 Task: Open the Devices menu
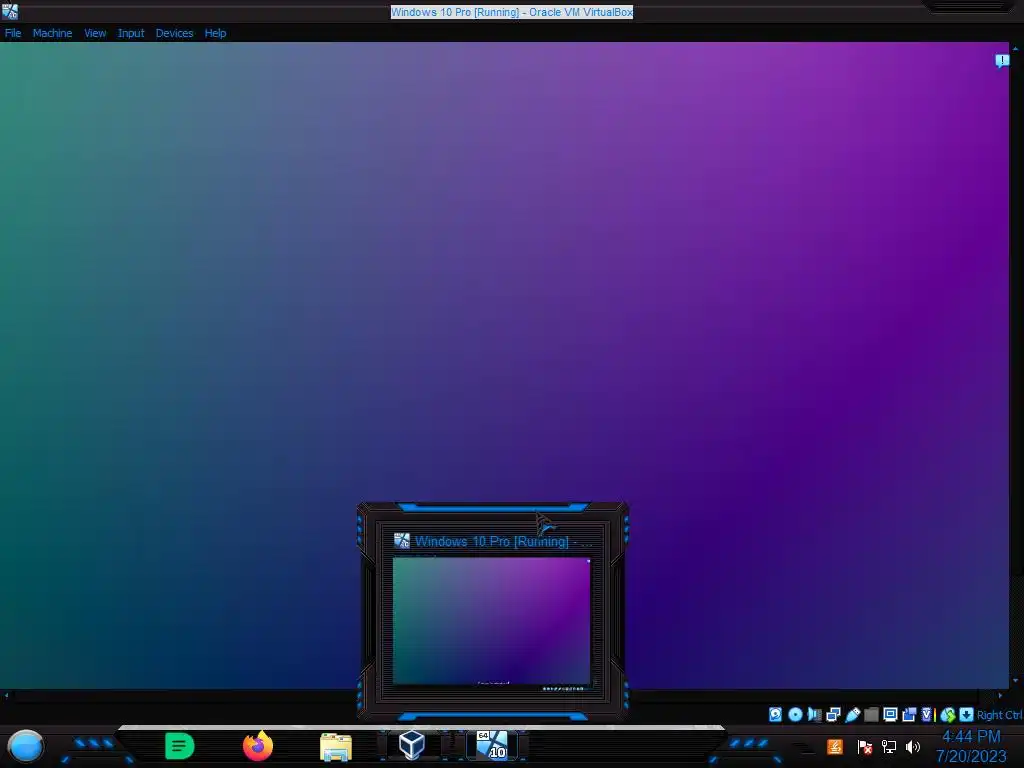(x=174, y=33)
